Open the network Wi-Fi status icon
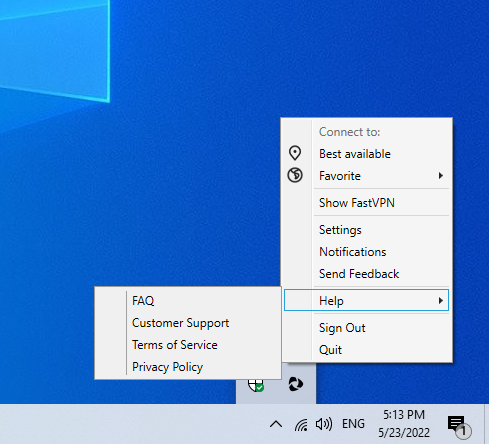The width and height of the screenshot is (489, 444). point(301,424)
